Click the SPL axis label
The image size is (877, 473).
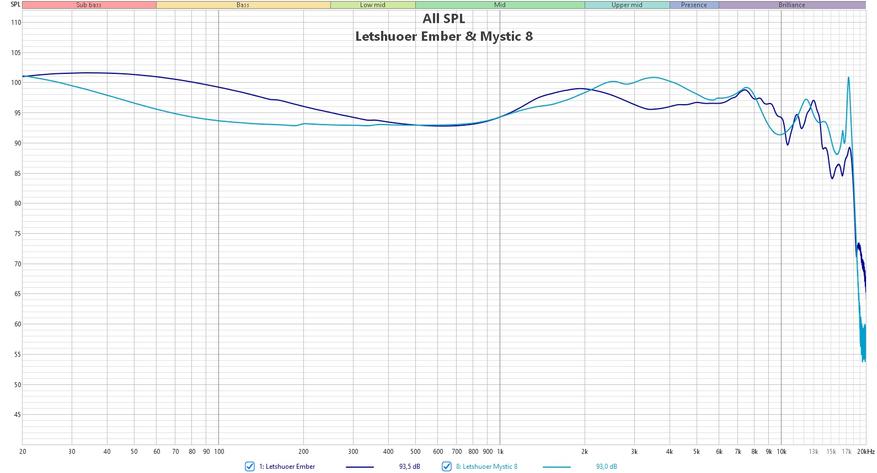(15, 4)
